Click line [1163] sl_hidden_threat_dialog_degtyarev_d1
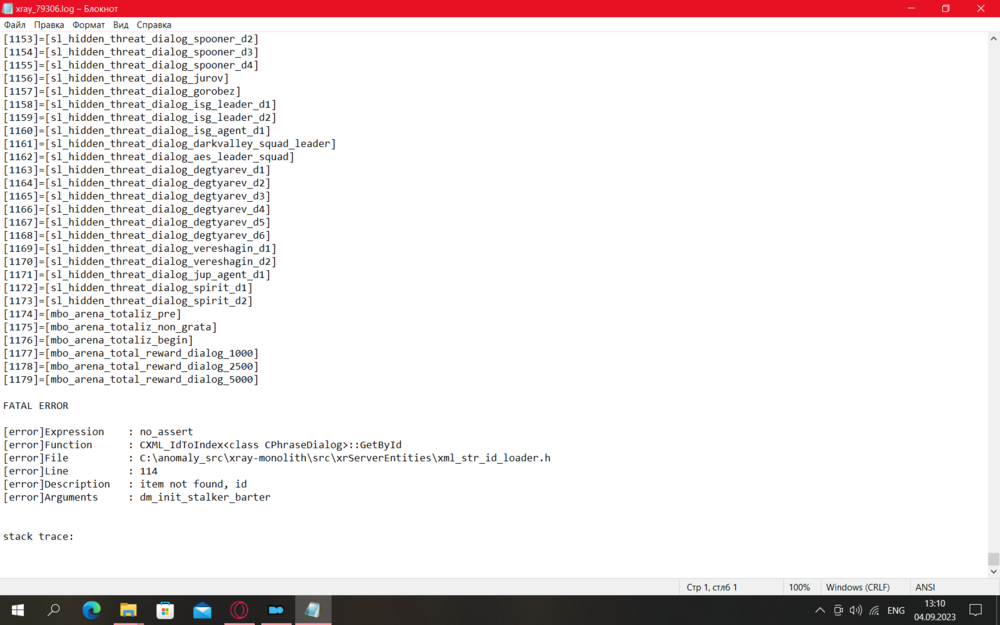This screenshot has height=625, width=1000. [137, 170]
